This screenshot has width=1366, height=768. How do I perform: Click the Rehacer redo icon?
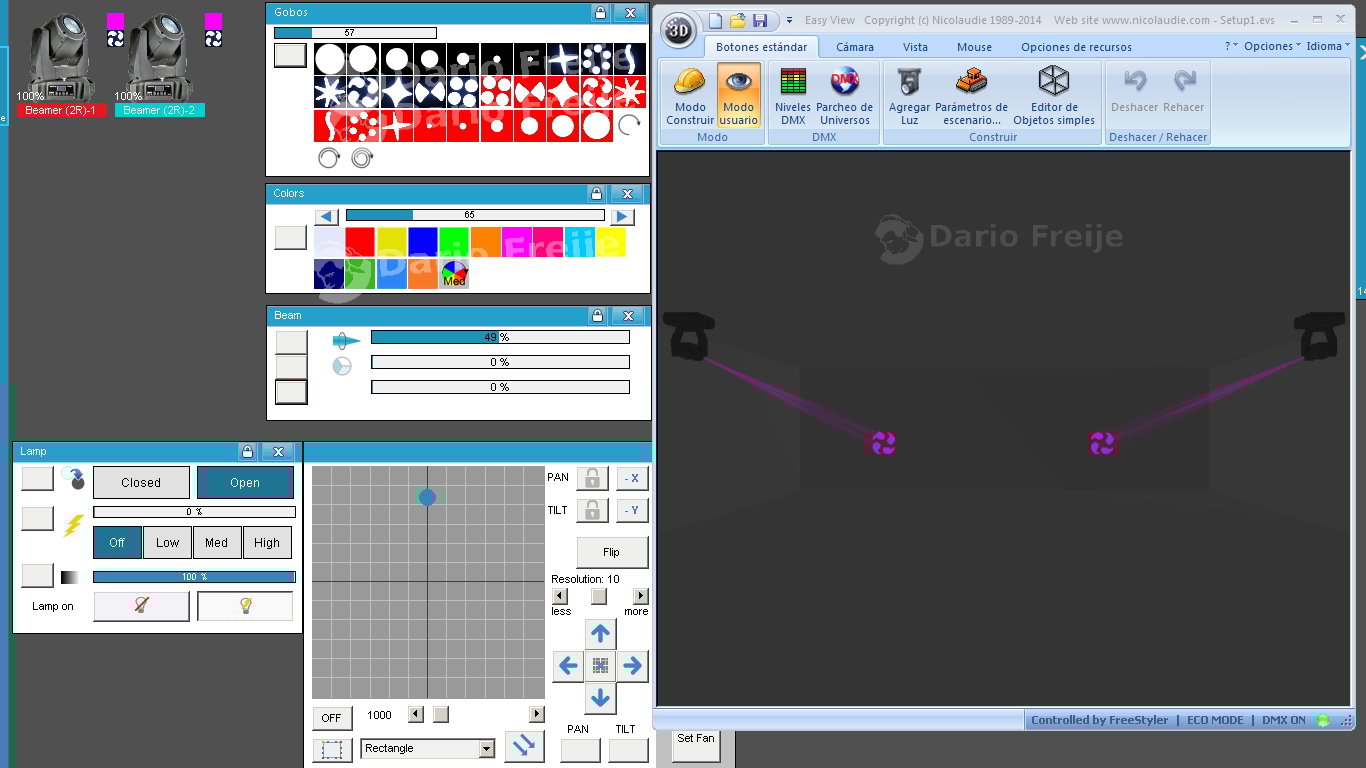point(1184,81)
